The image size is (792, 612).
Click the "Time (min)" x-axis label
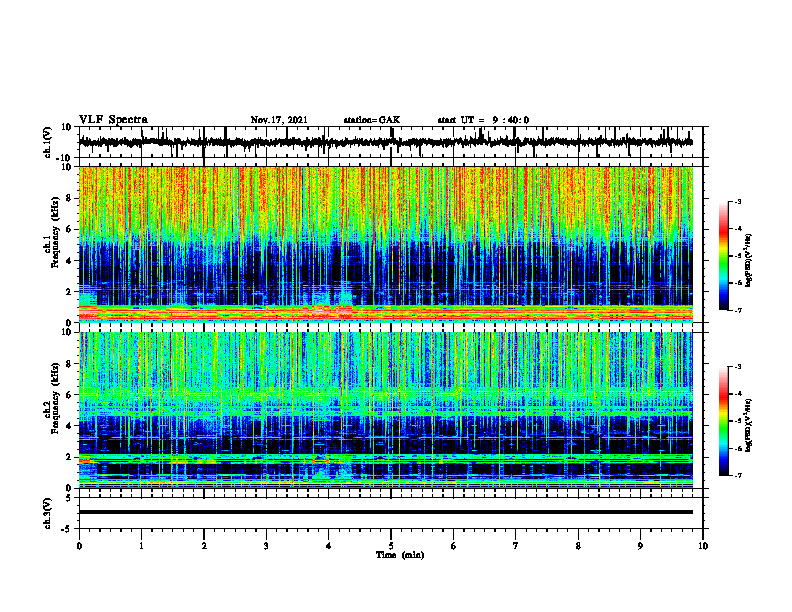pos(400,555)
